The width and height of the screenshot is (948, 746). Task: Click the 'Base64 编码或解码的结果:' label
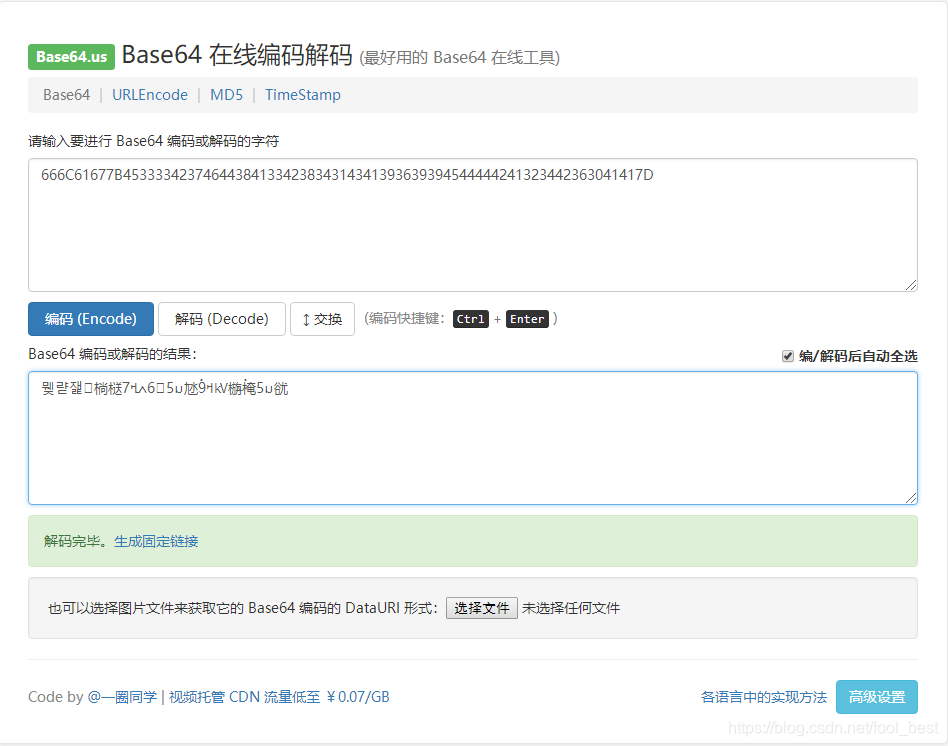(x=112, y=354)
